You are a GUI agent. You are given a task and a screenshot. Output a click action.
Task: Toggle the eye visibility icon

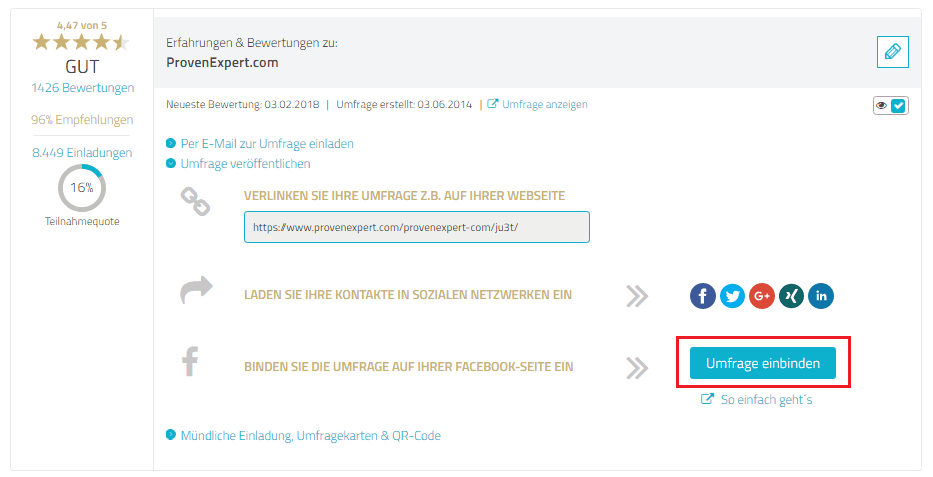tap(882, 106)
